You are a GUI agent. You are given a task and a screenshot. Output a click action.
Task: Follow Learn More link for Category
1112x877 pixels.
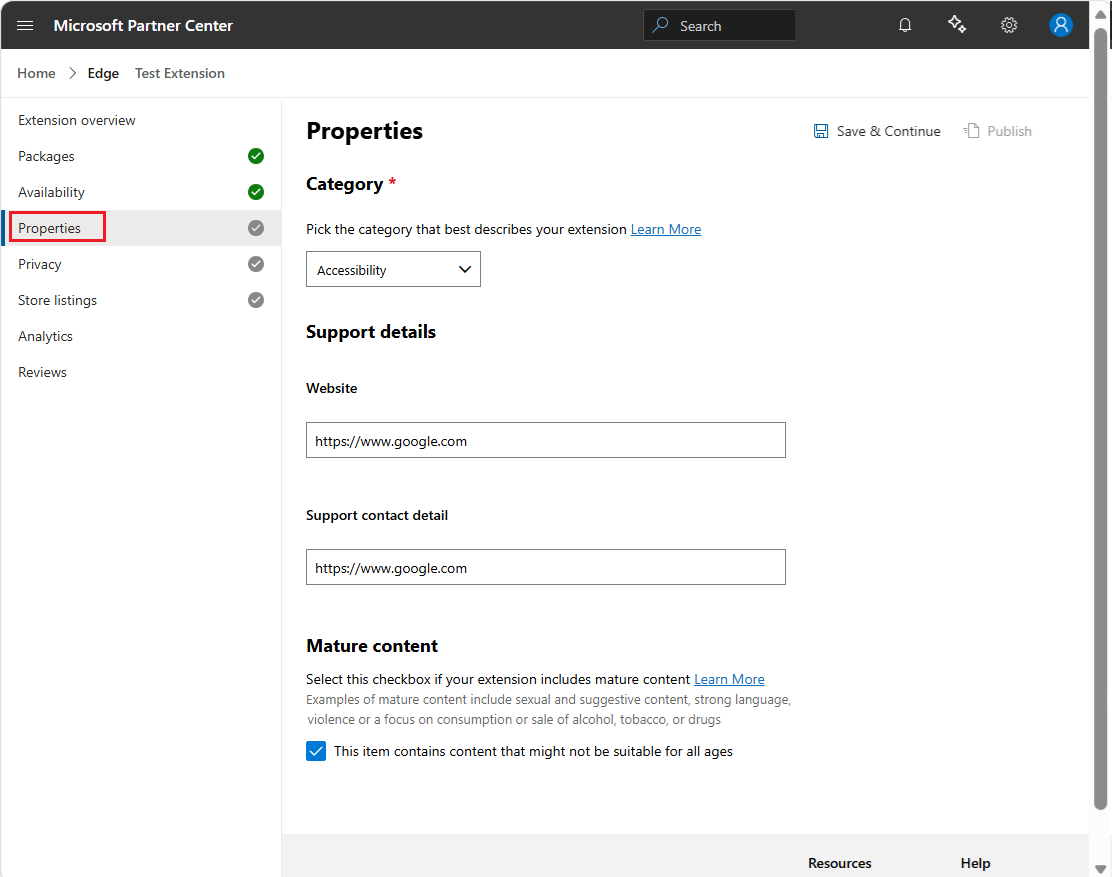tap(665, 229)
